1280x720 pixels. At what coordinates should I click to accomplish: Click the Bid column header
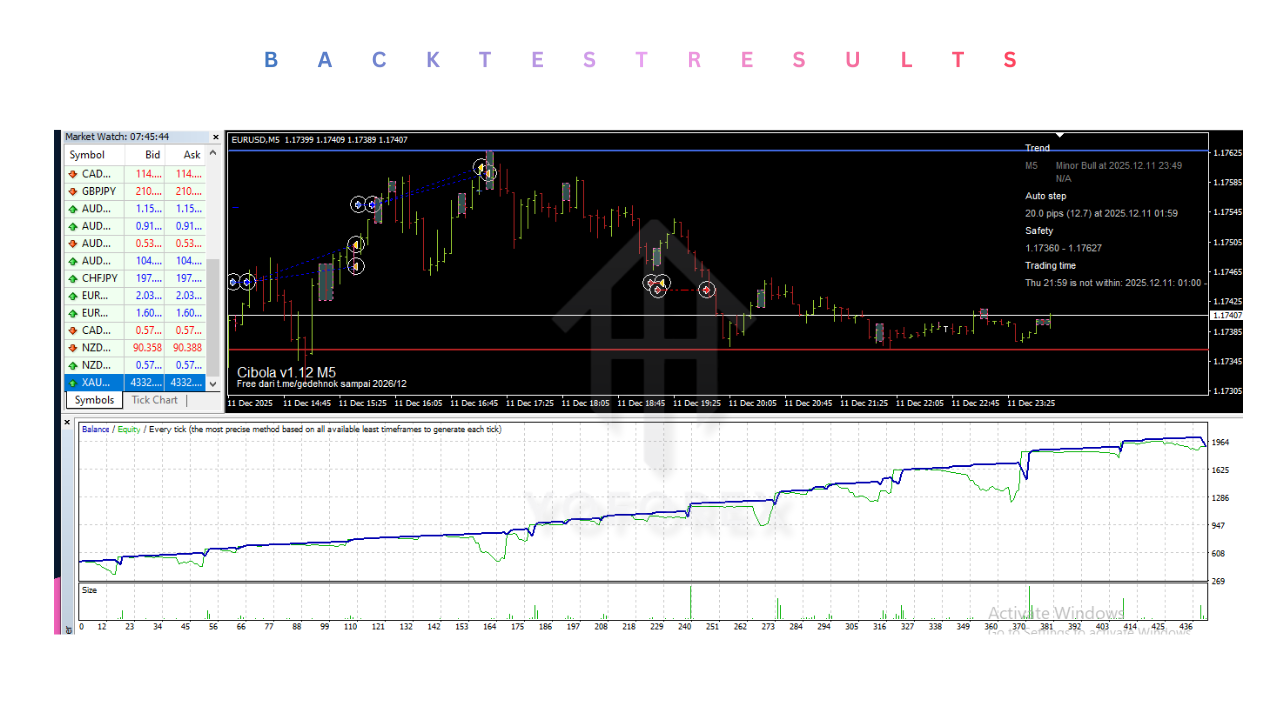pos(152,155)
